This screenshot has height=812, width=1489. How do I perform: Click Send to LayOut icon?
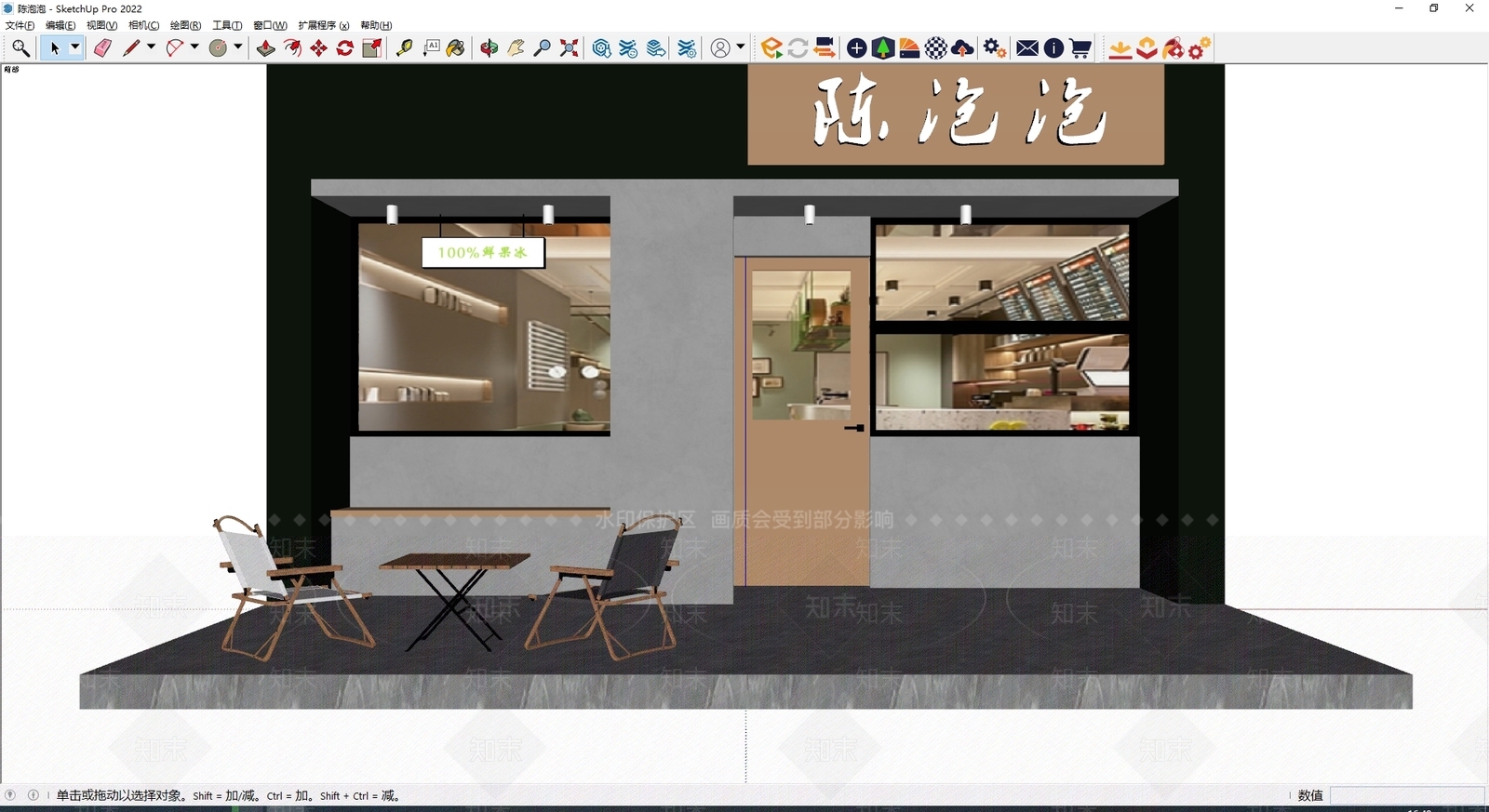point(656,47)
